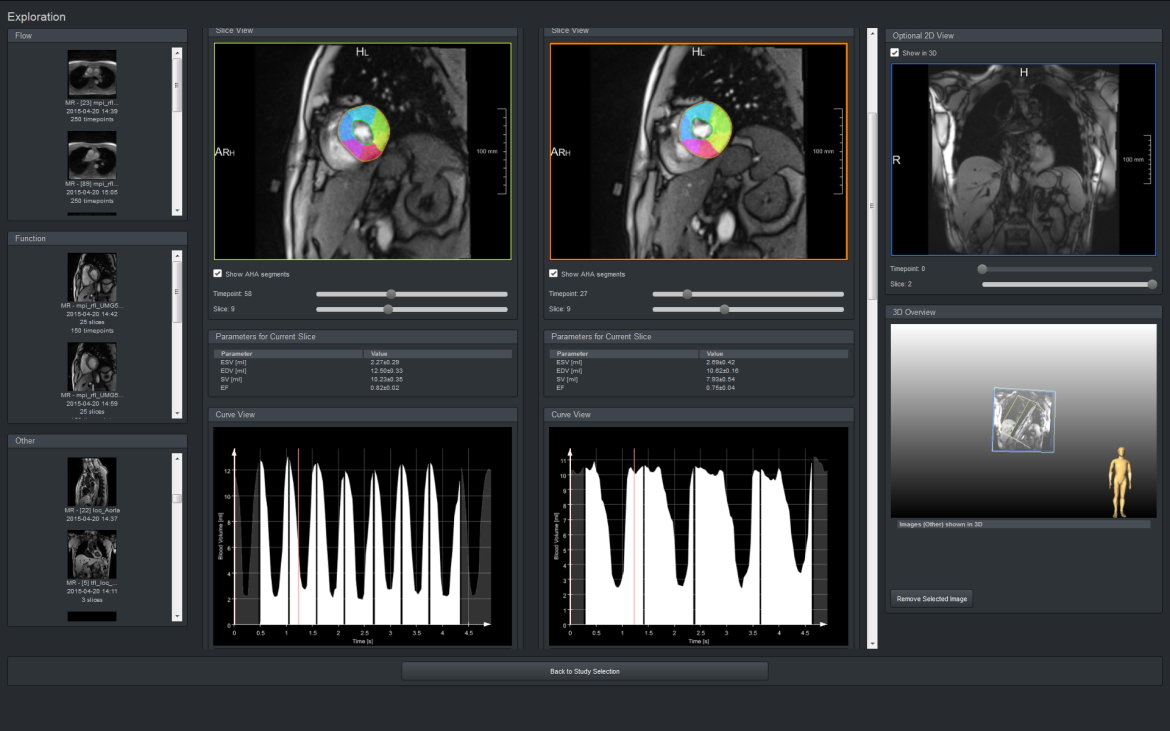This screenshot has height=731, width=1170.
Task: Select the MR [89] flow series thumbnail
Action: point(92,156)
